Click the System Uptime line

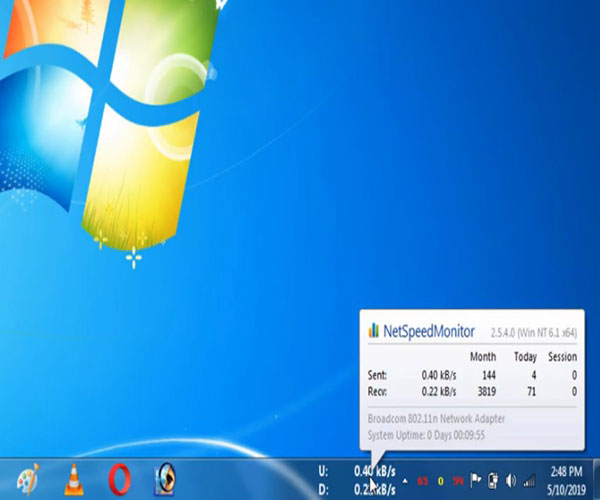click(426, 435)
